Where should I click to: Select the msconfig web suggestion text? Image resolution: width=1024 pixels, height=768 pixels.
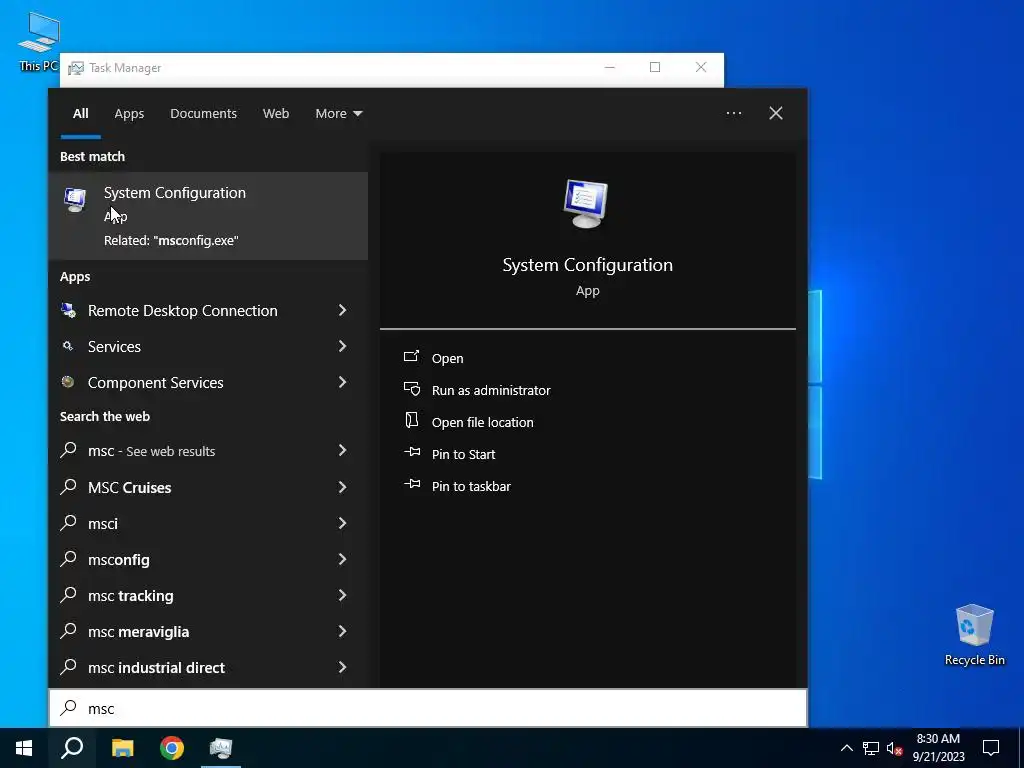click(x=119, y=560)
